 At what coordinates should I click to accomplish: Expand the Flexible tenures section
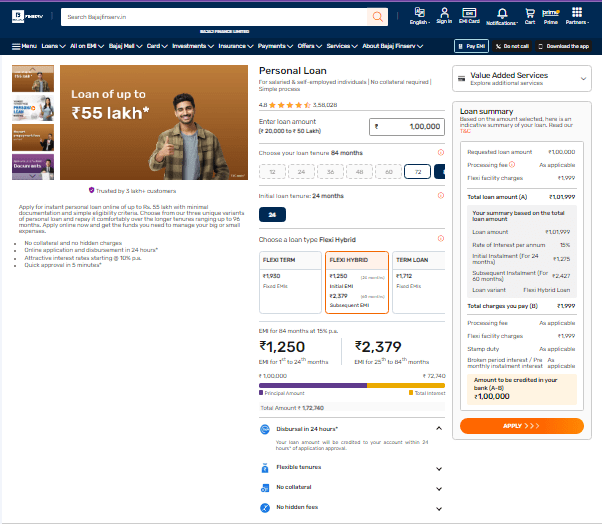(439, 467)
